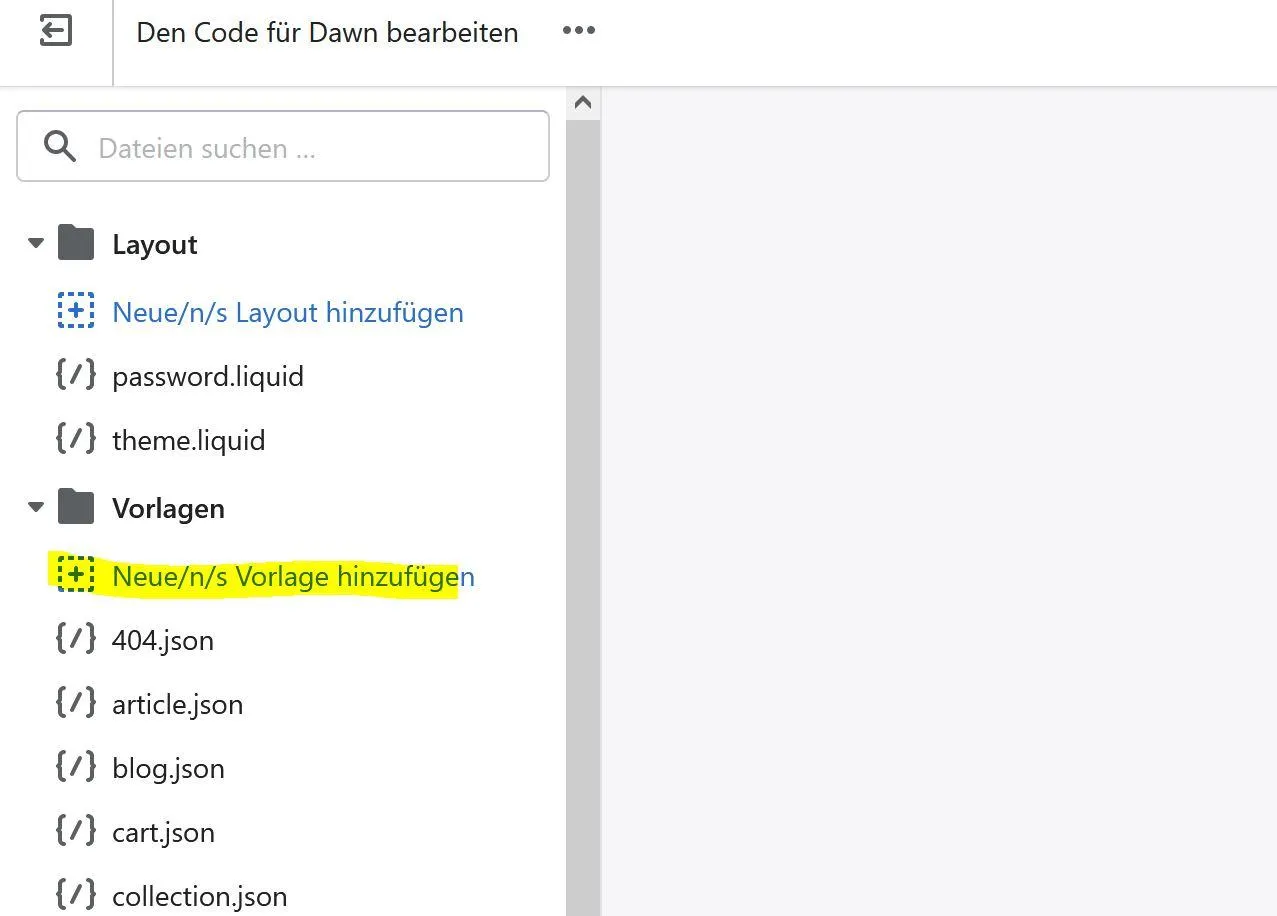The image size is (1277, 916).
Task: Click the code icon beside password.liquid
Action: coord(76,375)
